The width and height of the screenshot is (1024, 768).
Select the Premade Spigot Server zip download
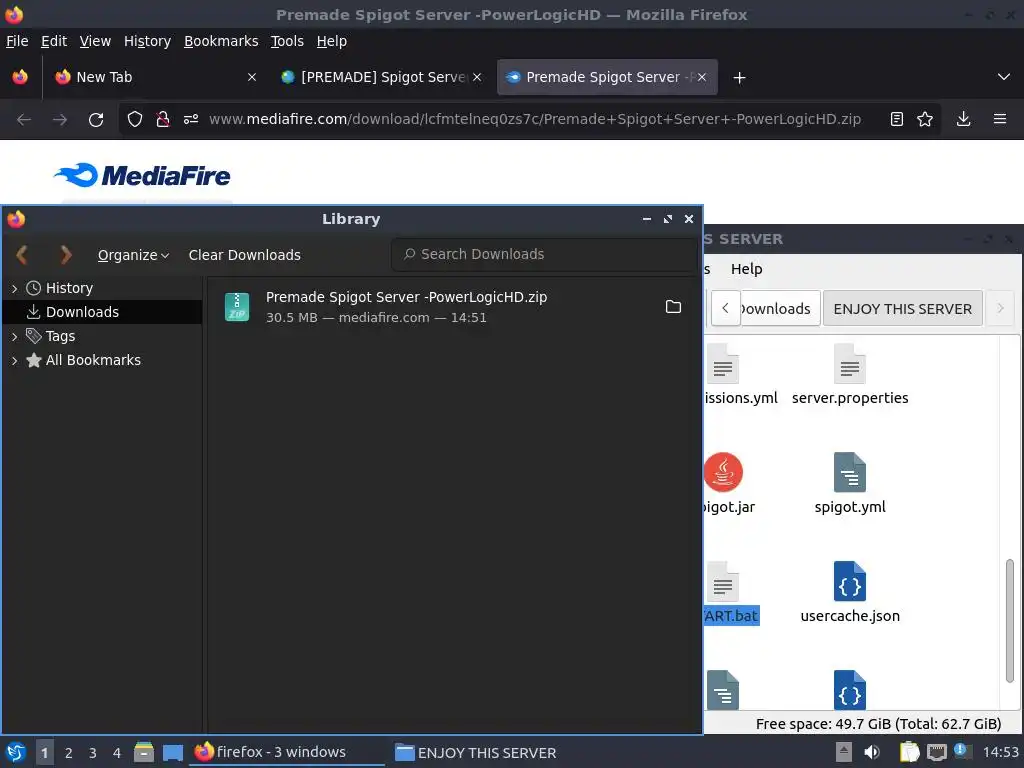coord(454,307)
